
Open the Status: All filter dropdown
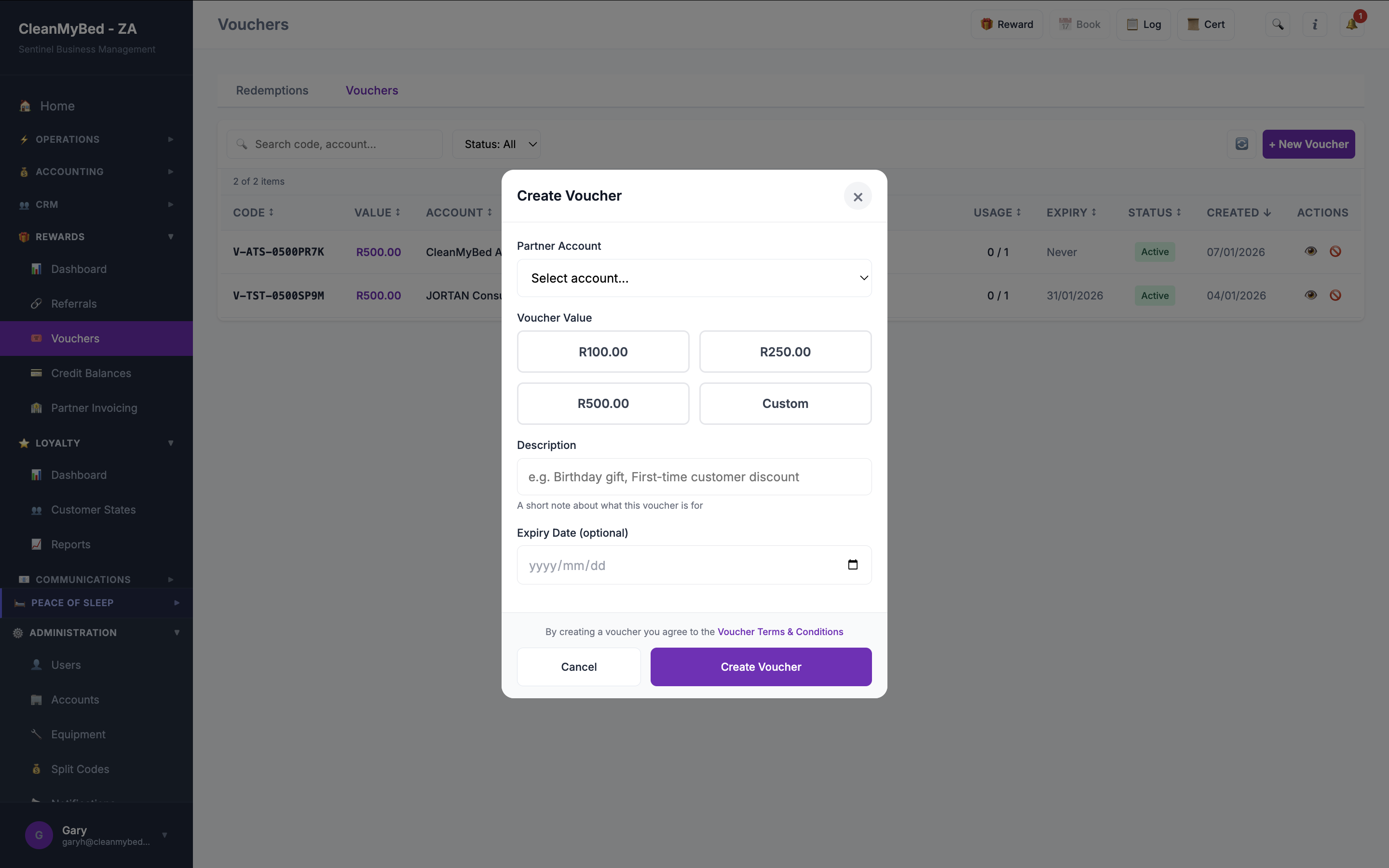(497, 144)
